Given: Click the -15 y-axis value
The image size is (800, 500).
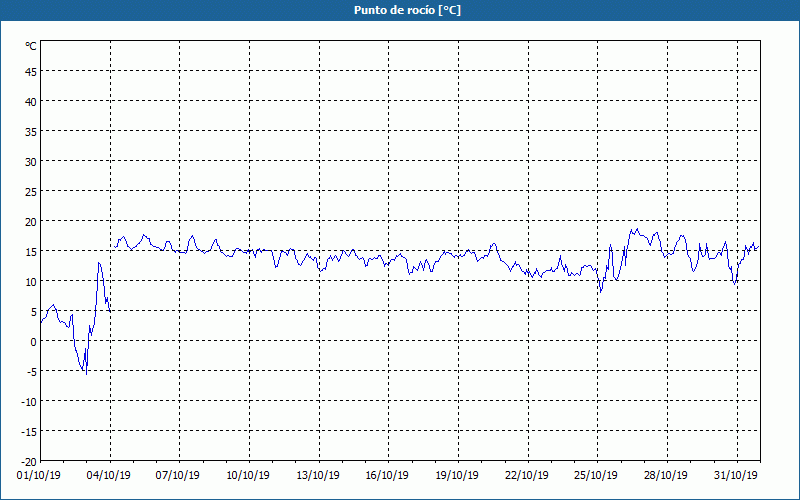Looking at the screenshot, I should [x=29, y=432].
